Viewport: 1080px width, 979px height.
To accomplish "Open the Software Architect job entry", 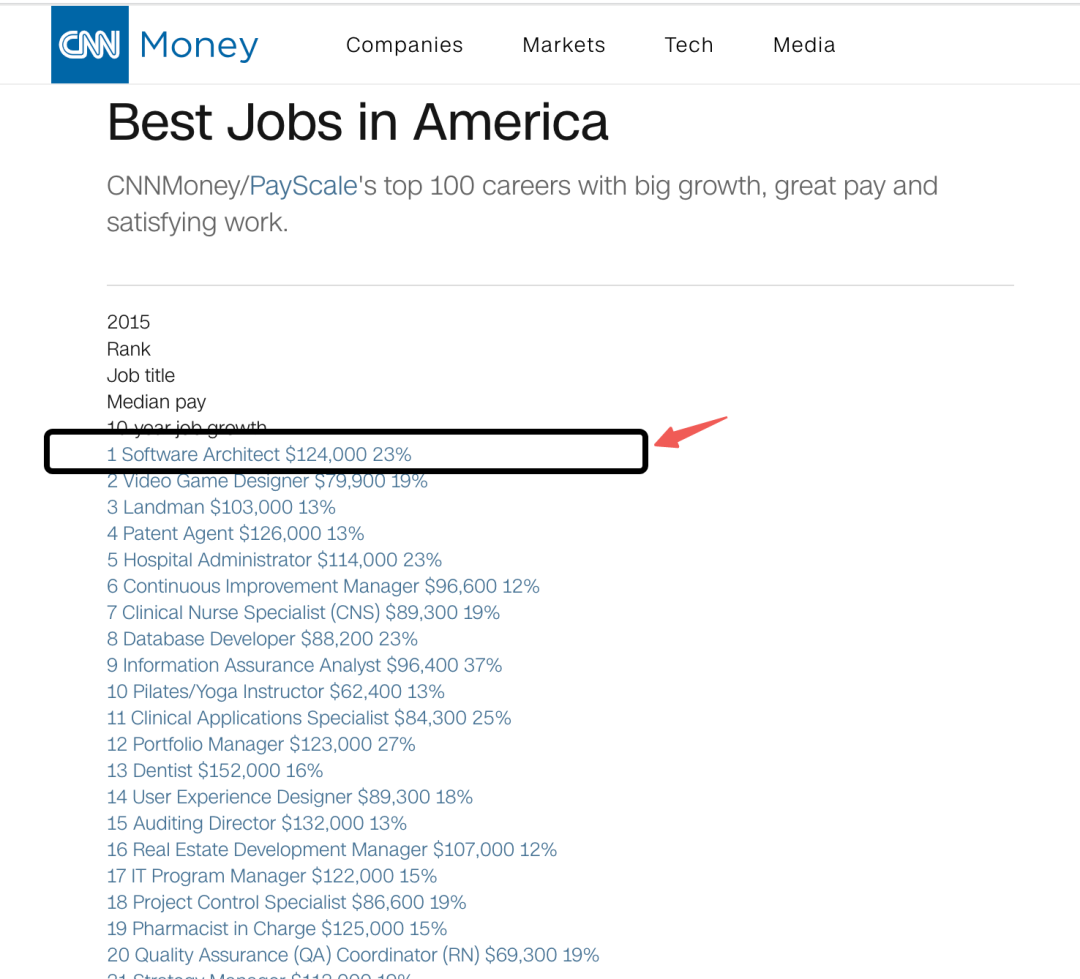I will click(x=259, y=454).
